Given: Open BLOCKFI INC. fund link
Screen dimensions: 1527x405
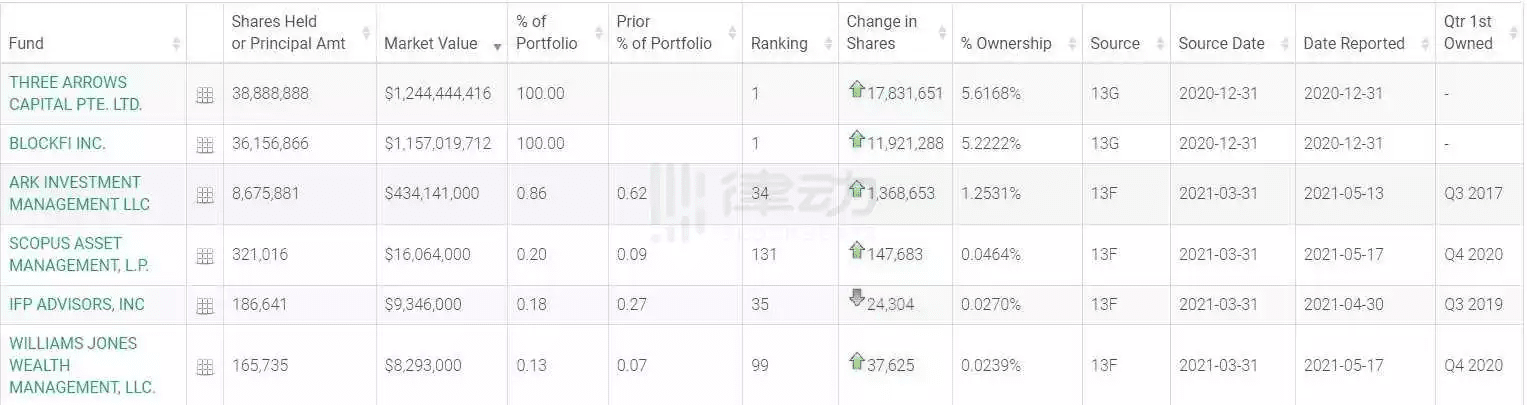Looking at the screenshot, I should click(57, 143).
